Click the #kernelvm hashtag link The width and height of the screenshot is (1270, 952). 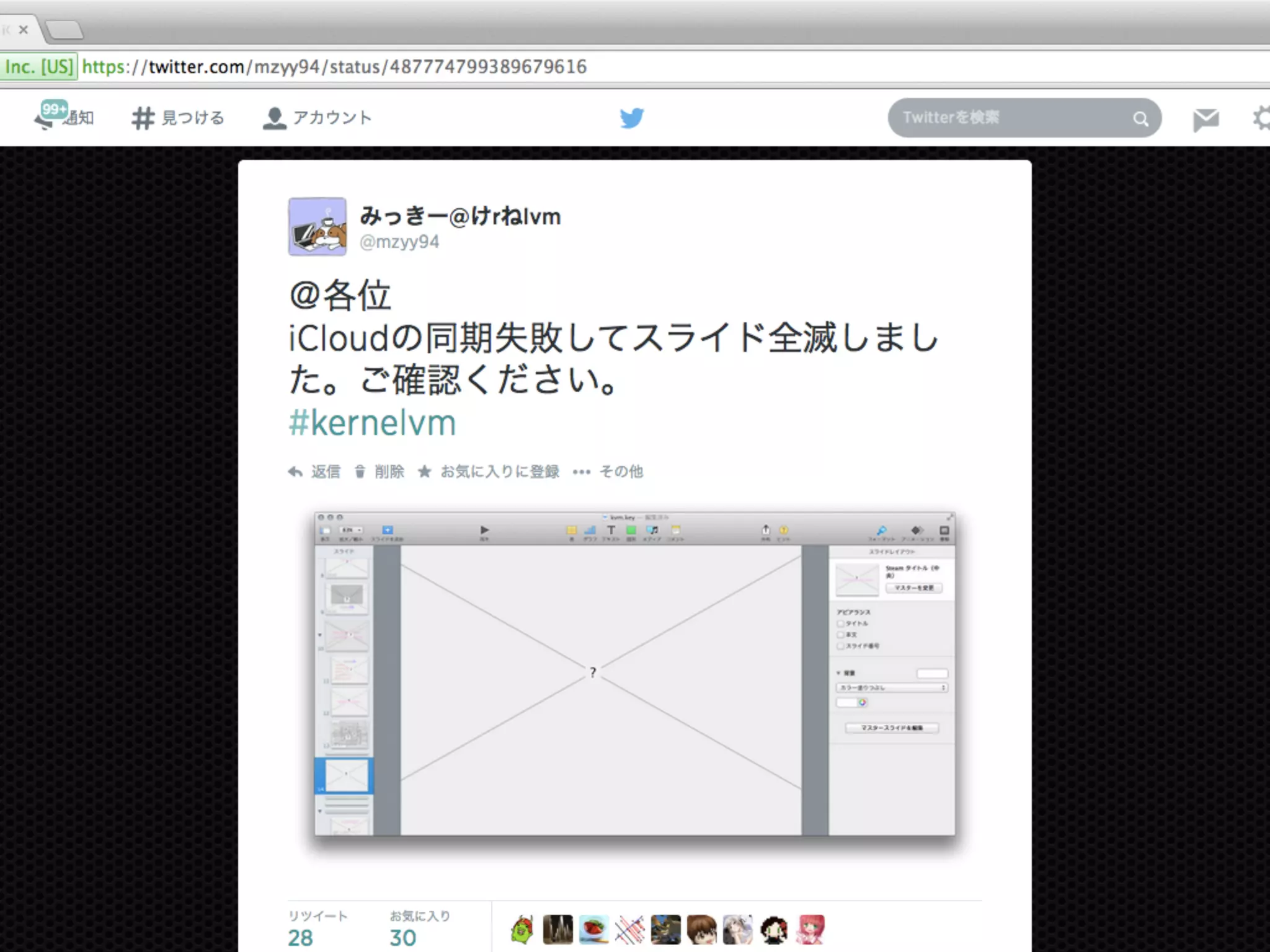tap(373, 424)
